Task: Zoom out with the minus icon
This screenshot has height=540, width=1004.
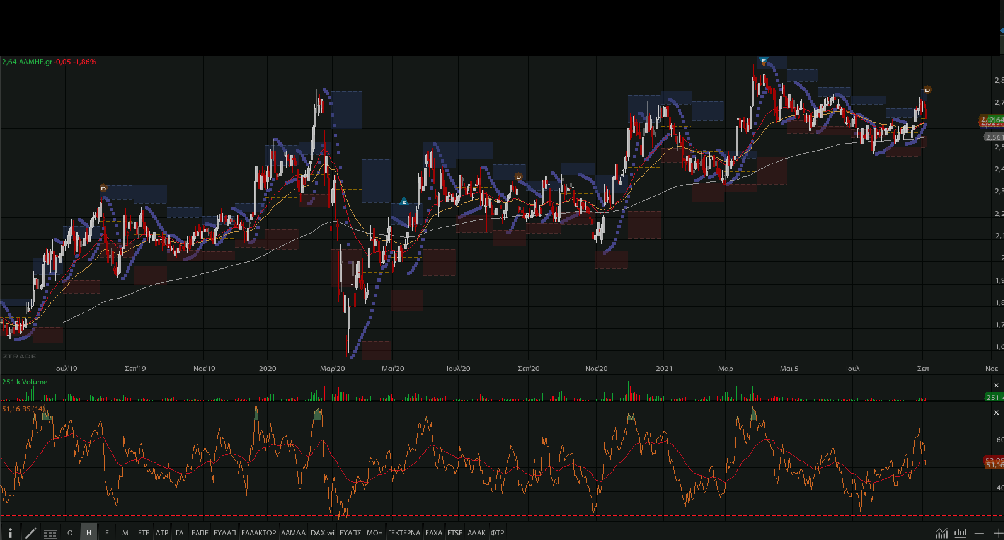Action: [980, 532]
